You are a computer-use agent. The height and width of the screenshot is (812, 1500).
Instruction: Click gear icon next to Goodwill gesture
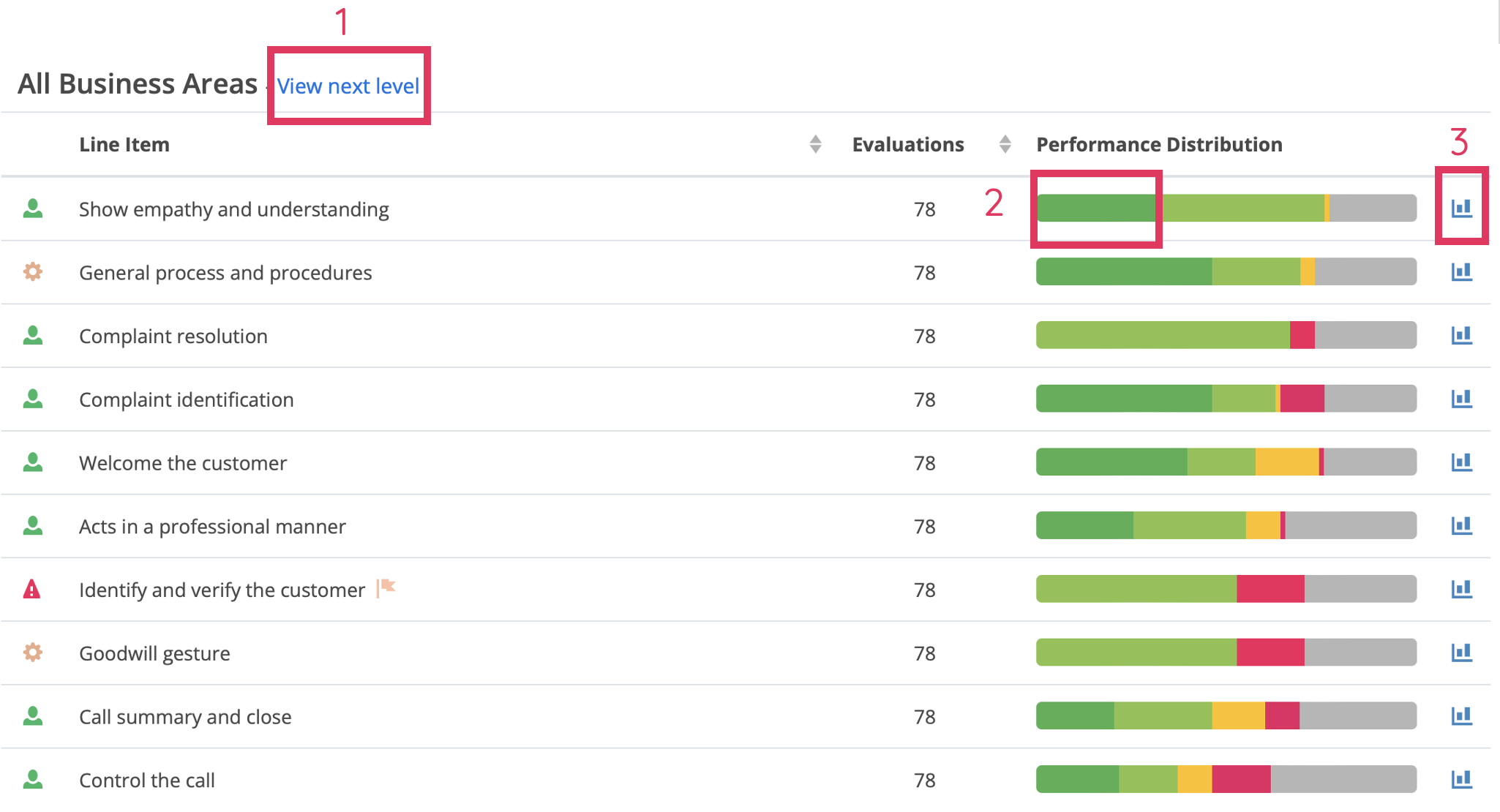click(x=32, y=653)
